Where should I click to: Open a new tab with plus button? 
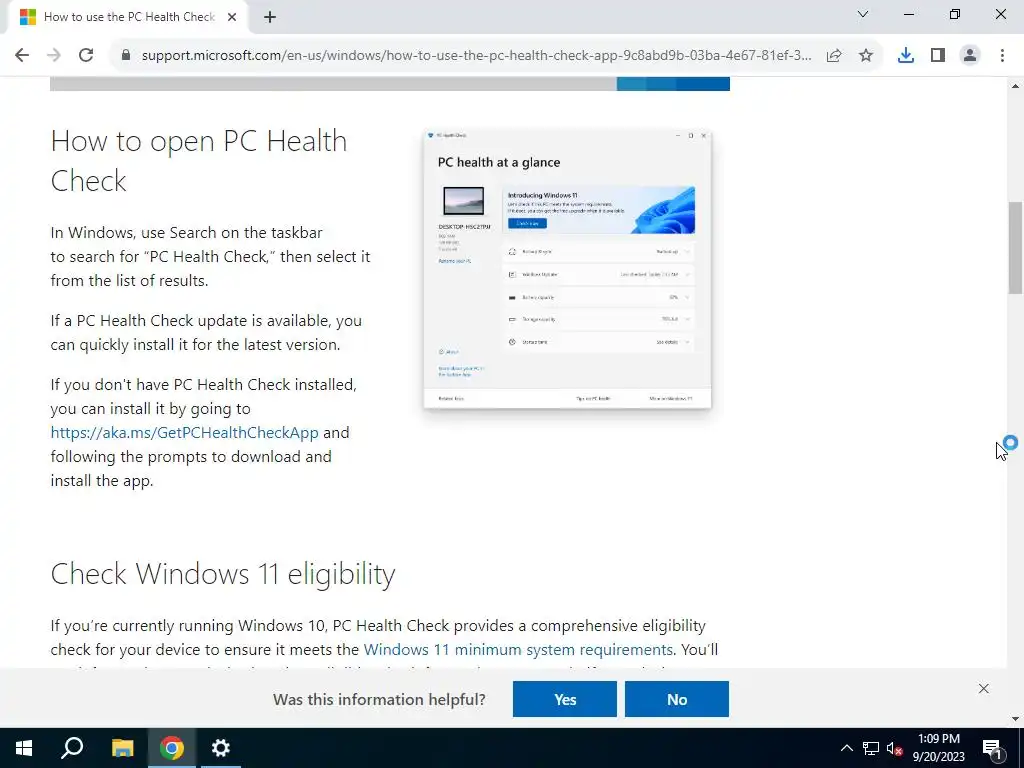tap(270, 18)
